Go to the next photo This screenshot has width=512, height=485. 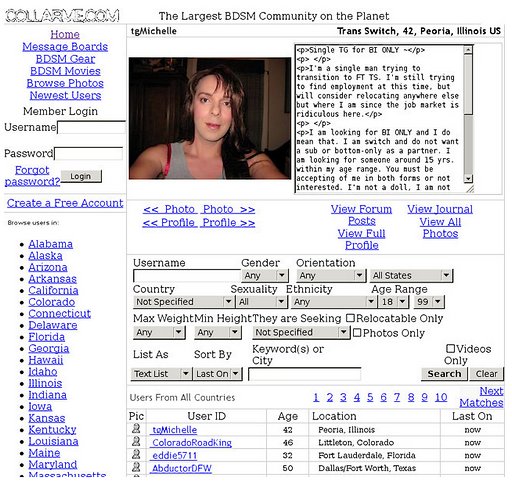click(x=229, y=209)
